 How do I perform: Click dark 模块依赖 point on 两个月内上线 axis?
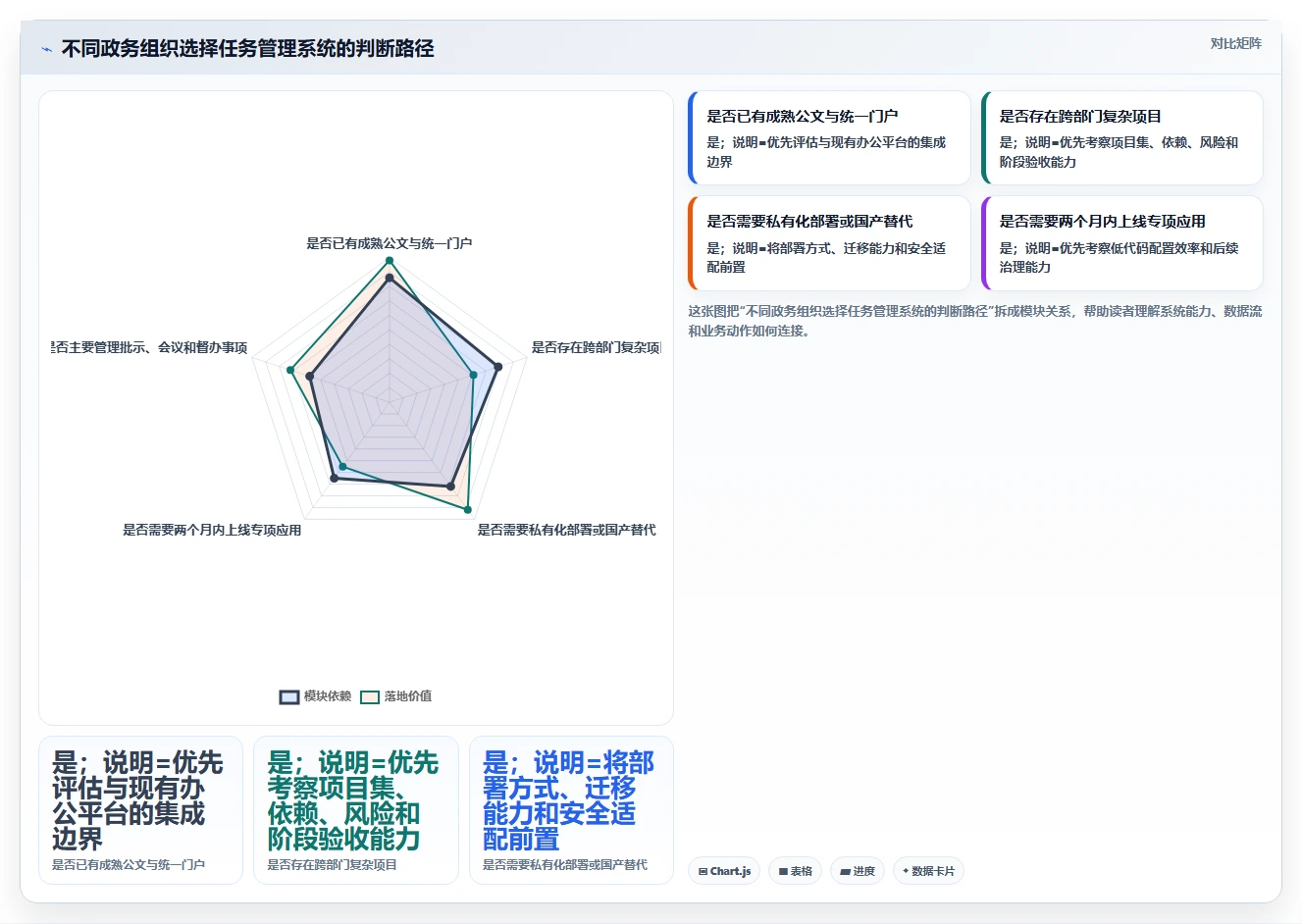[334, 478]
